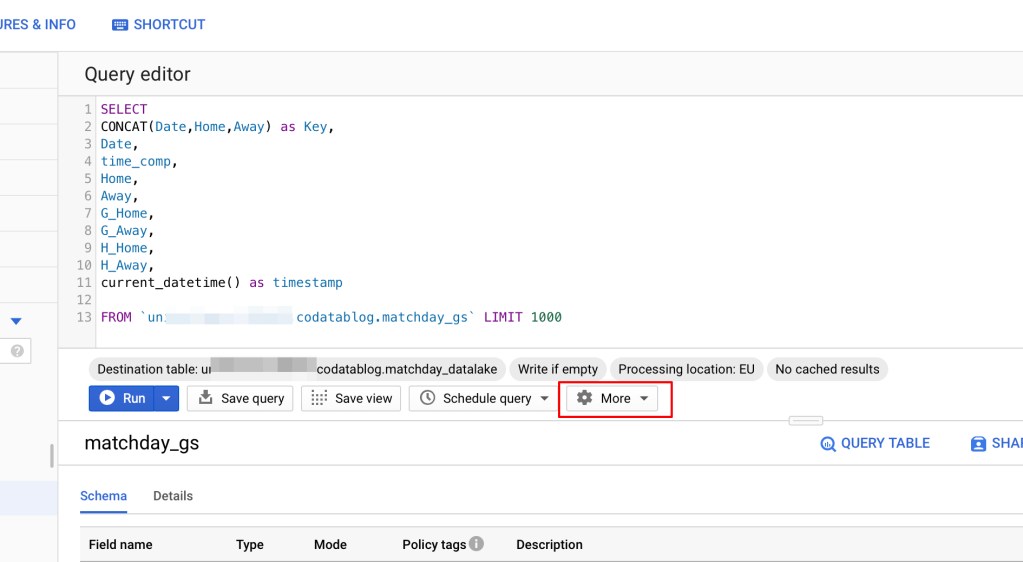Click the current_datetime() line in editor
The height and width of the screenshot is (562, 1023).
point(222,283)
